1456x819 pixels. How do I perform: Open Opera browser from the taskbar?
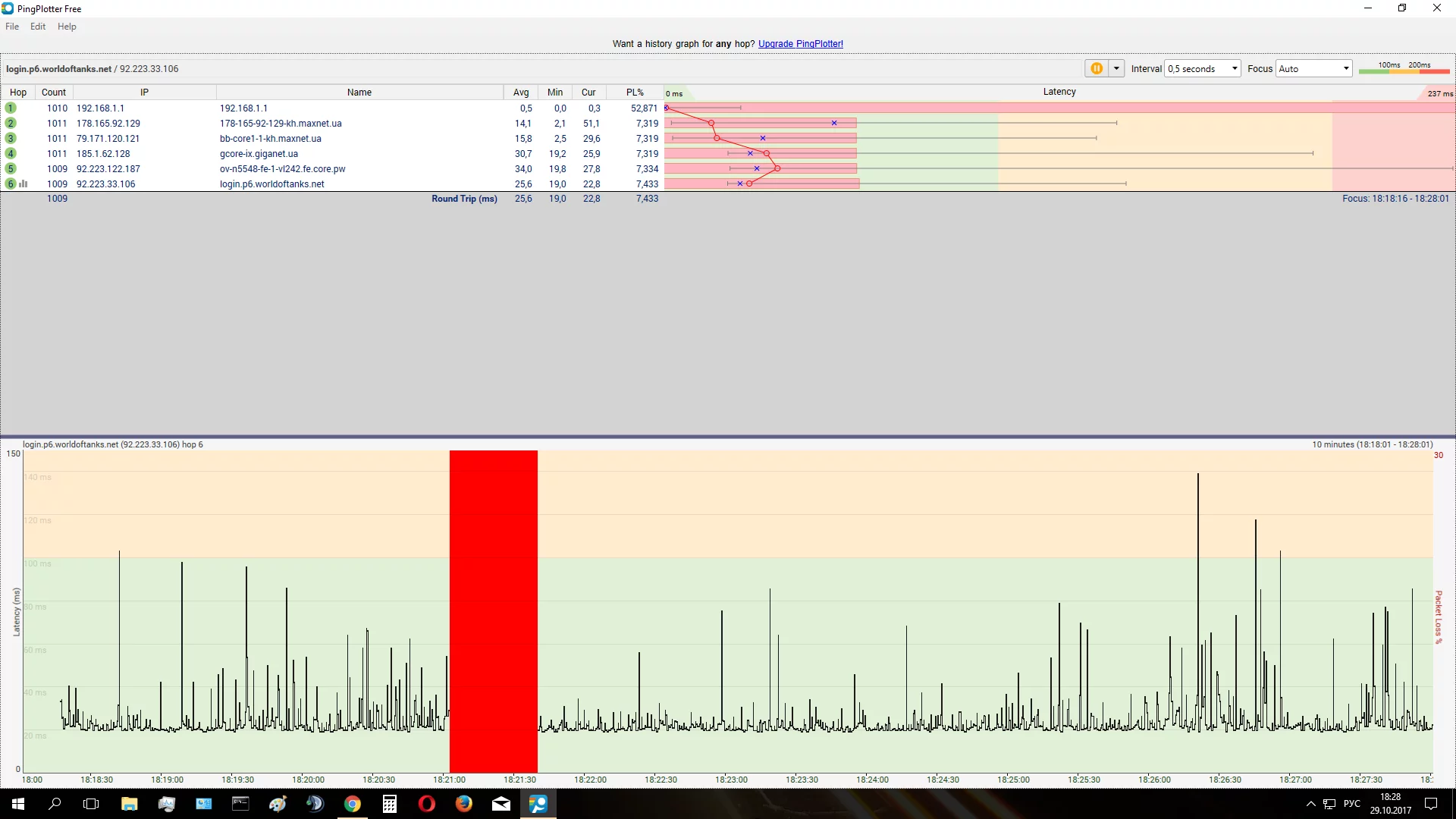[x=427, y=804]
